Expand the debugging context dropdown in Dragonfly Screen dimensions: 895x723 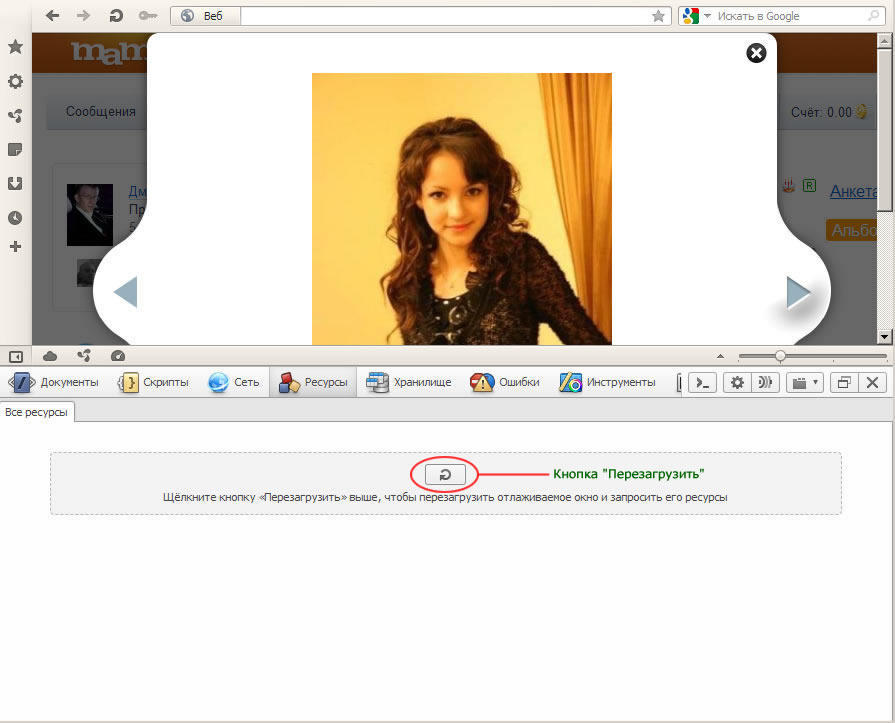[x=804, y=382]
